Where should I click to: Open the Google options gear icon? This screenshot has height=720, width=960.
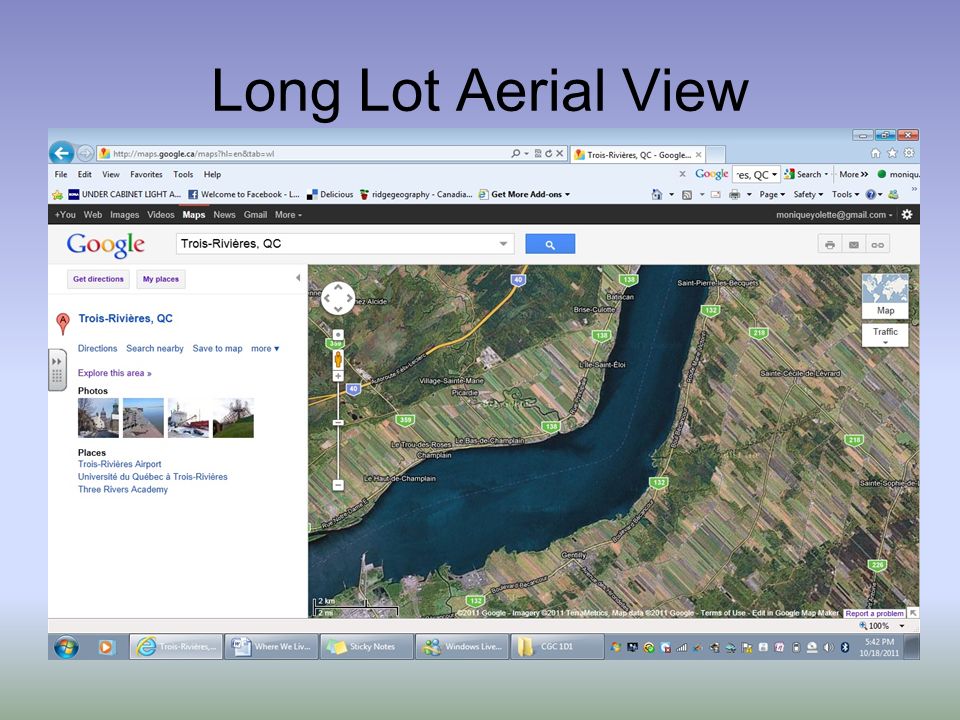click(x=907, y=214)
